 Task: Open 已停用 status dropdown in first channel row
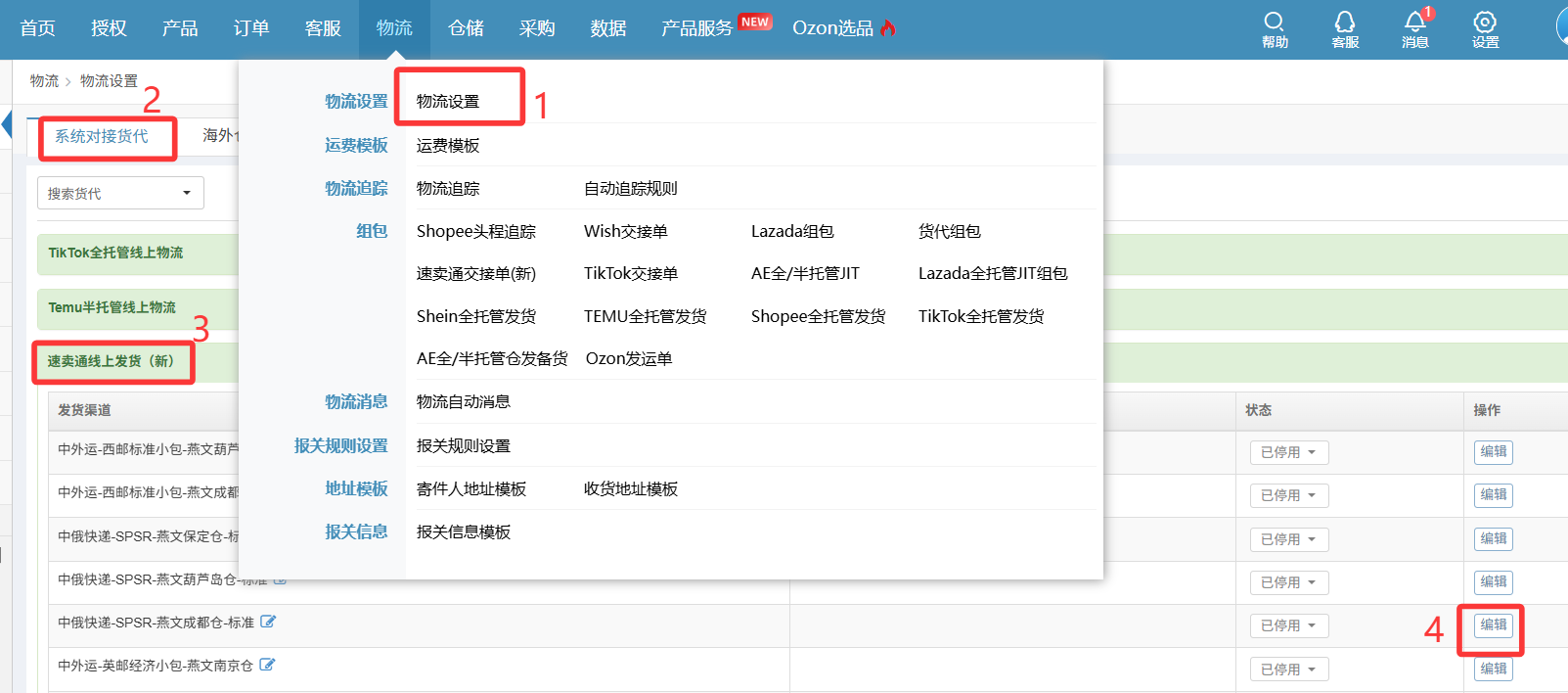(x=1288, y=452)
